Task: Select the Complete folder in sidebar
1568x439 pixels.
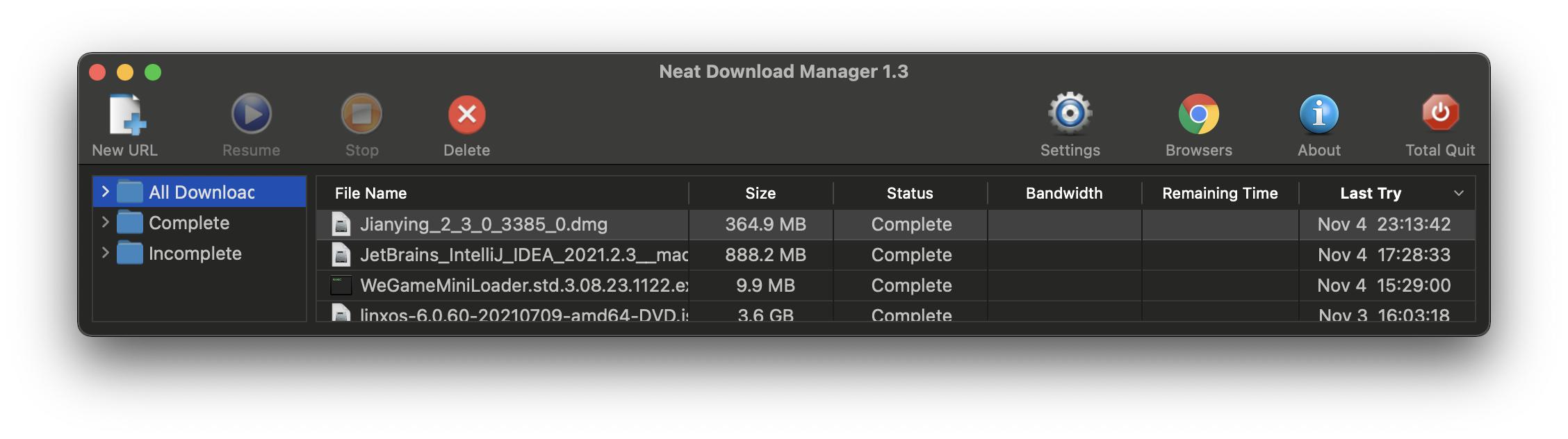Action: 188,223
